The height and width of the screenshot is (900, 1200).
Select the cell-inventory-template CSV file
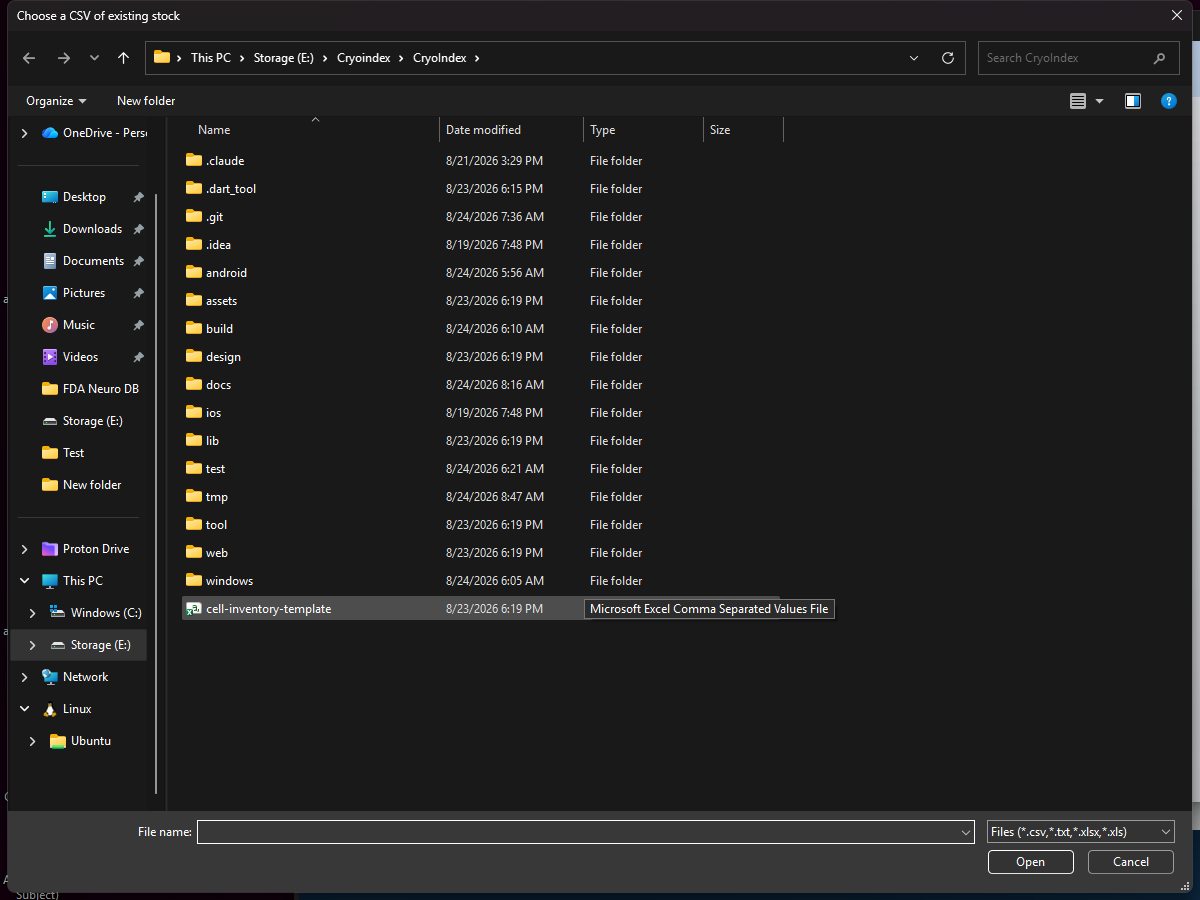481,609
